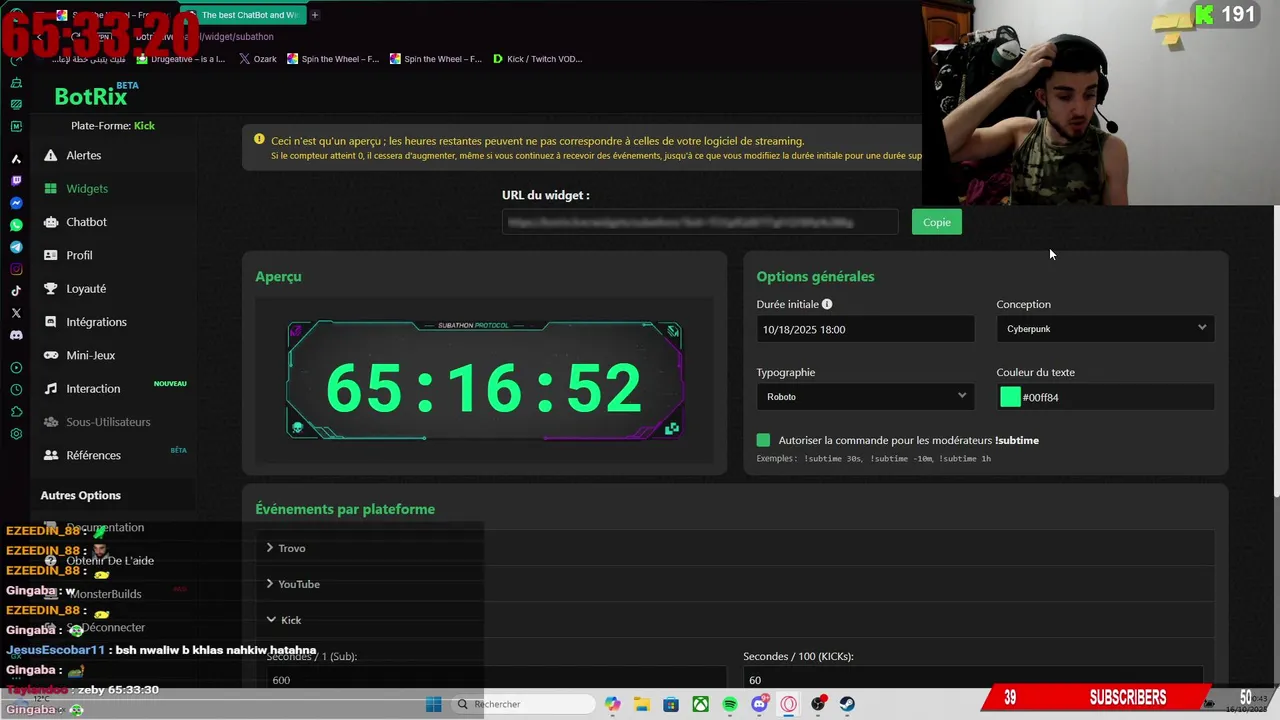Open Messenger in the browser sidebar
This screenshot has width=1280, height=720.
point(16,203)
